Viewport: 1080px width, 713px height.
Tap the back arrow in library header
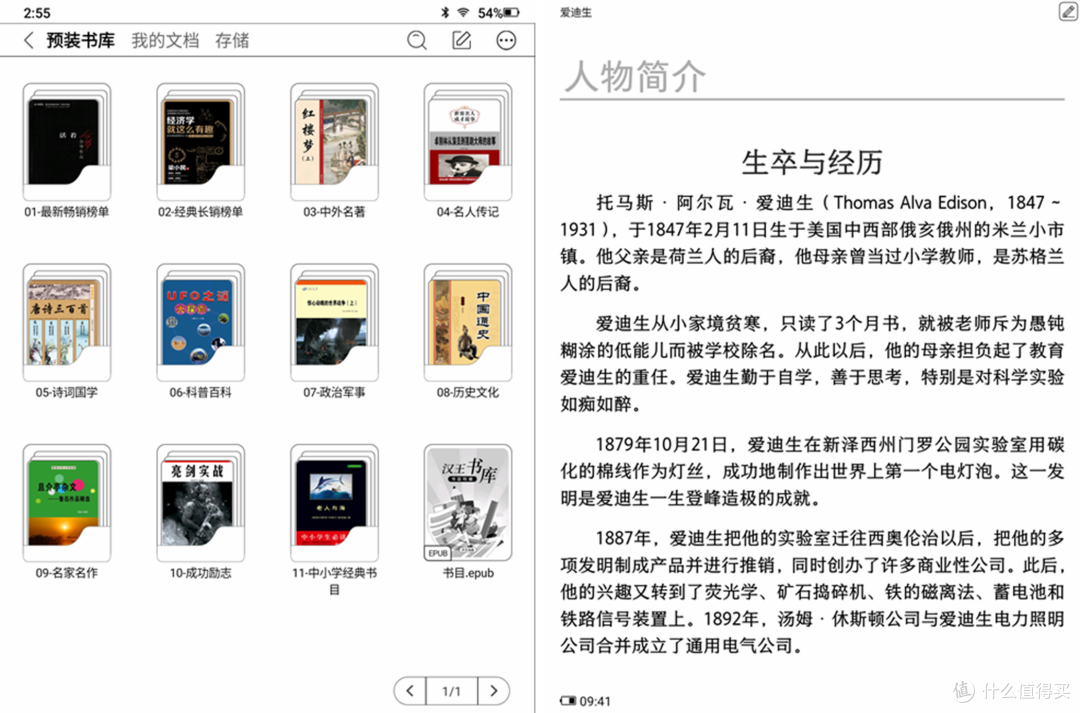coord(28,41)
